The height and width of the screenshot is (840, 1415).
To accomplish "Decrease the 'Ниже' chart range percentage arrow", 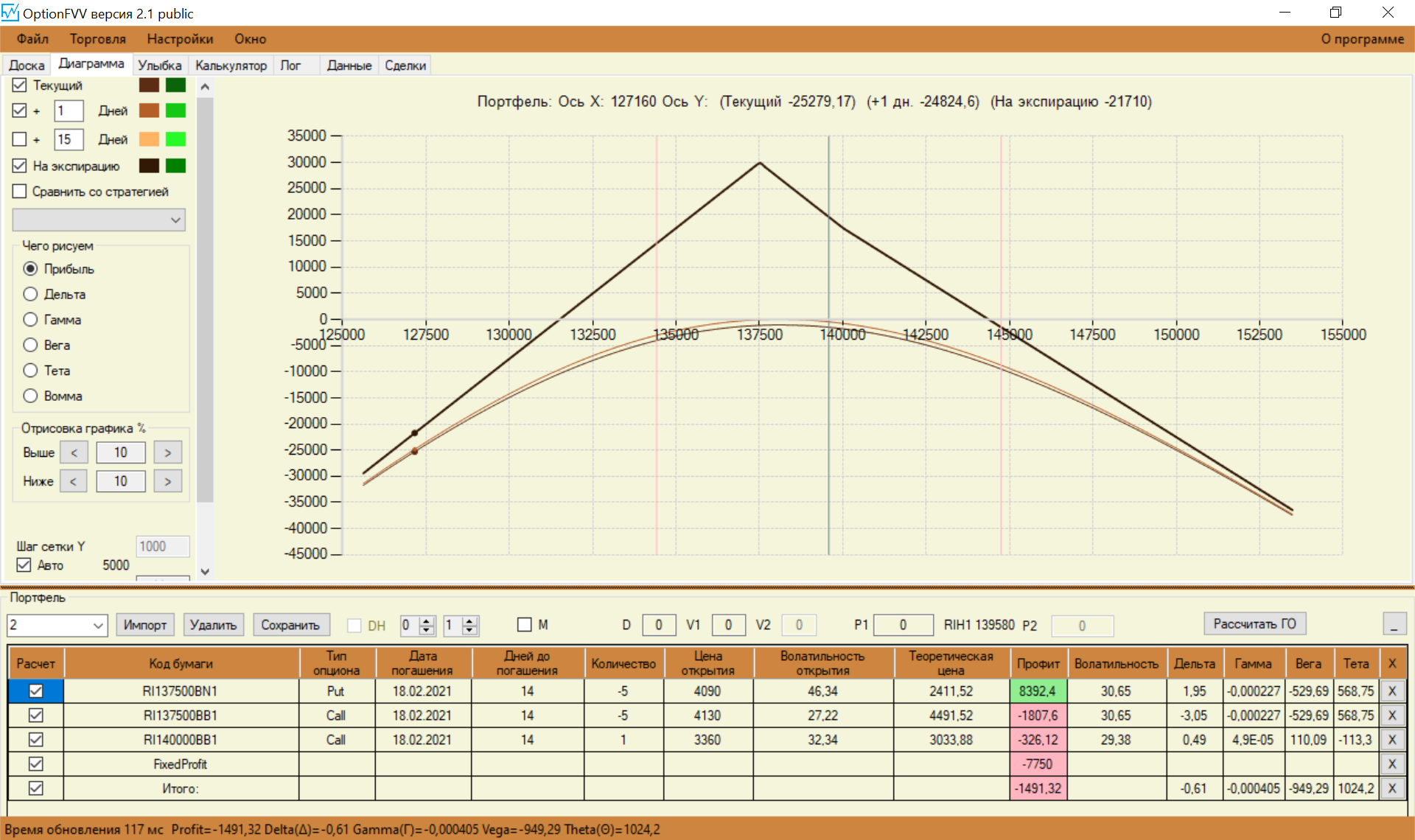I will click(73, 481).
